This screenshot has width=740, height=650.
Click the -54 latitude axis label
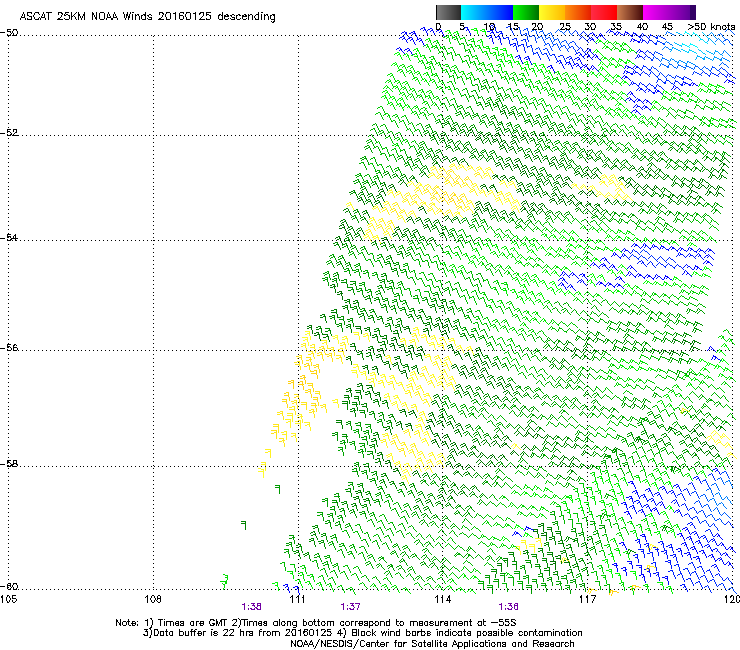tap(9, 238)
